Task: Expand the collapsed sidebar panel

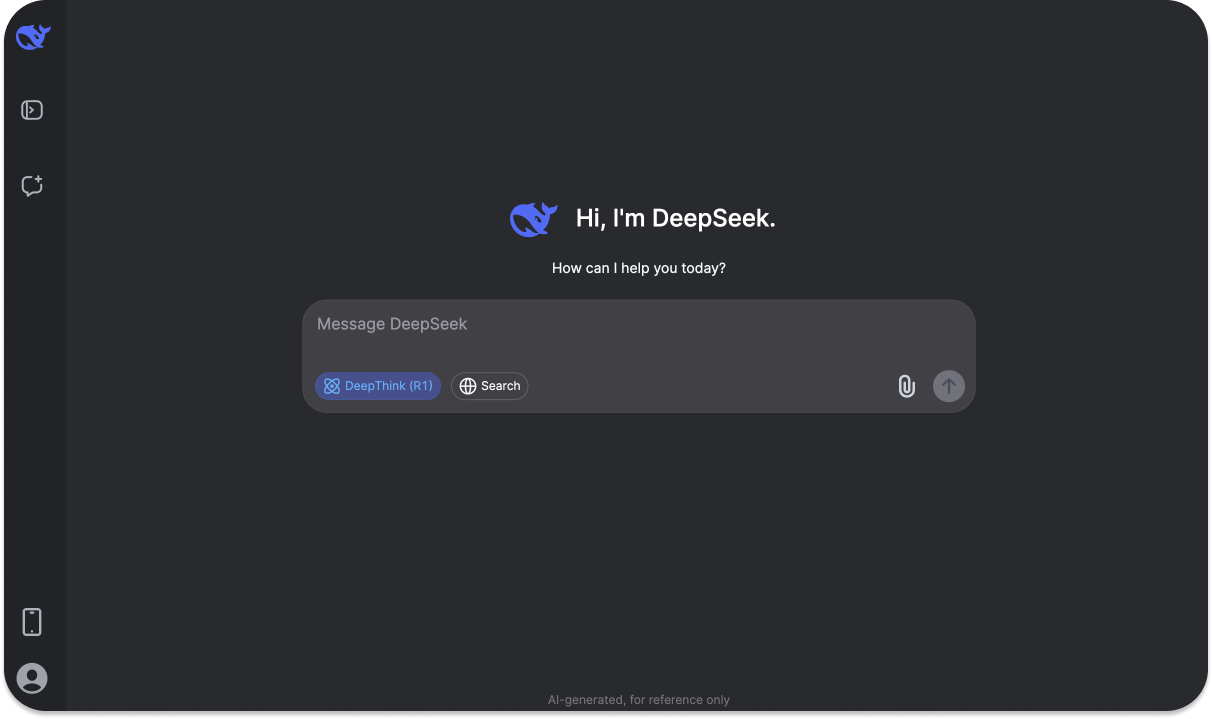Action: pos(32,110)
